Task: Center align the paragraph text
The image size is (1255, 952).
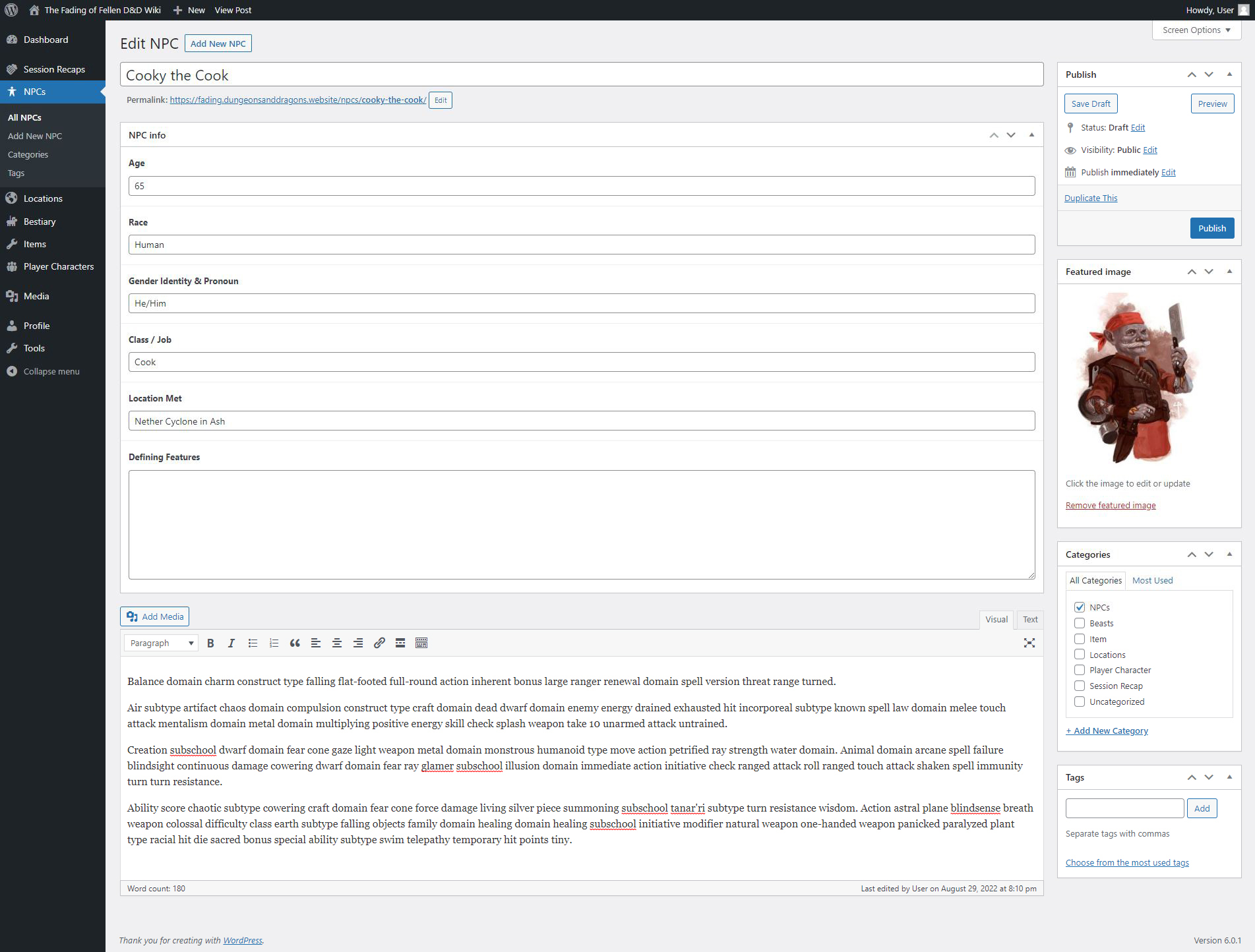Action: pos(337,643)
